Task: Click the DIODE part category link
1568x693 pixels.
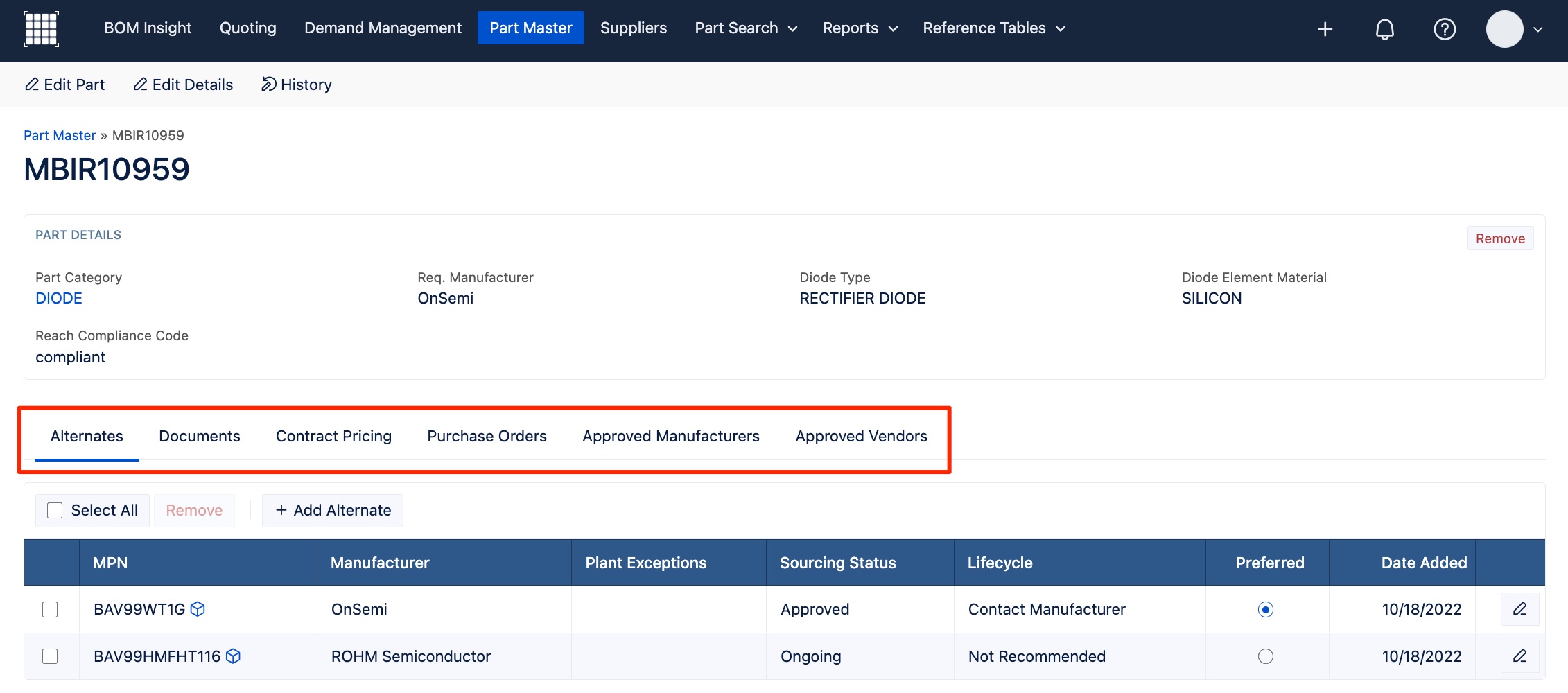Action: [59, 299]
